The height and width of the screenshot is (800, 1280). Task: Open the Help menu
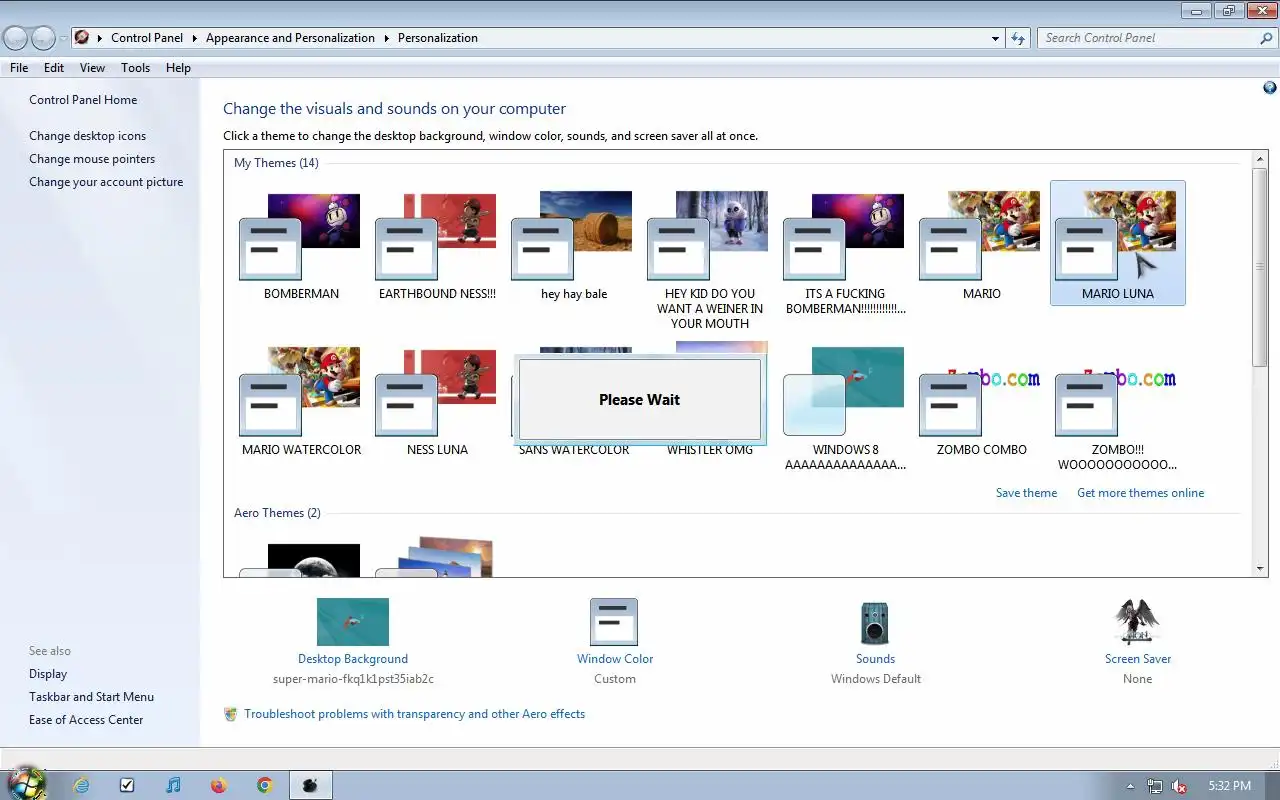[x=178, y=68]
